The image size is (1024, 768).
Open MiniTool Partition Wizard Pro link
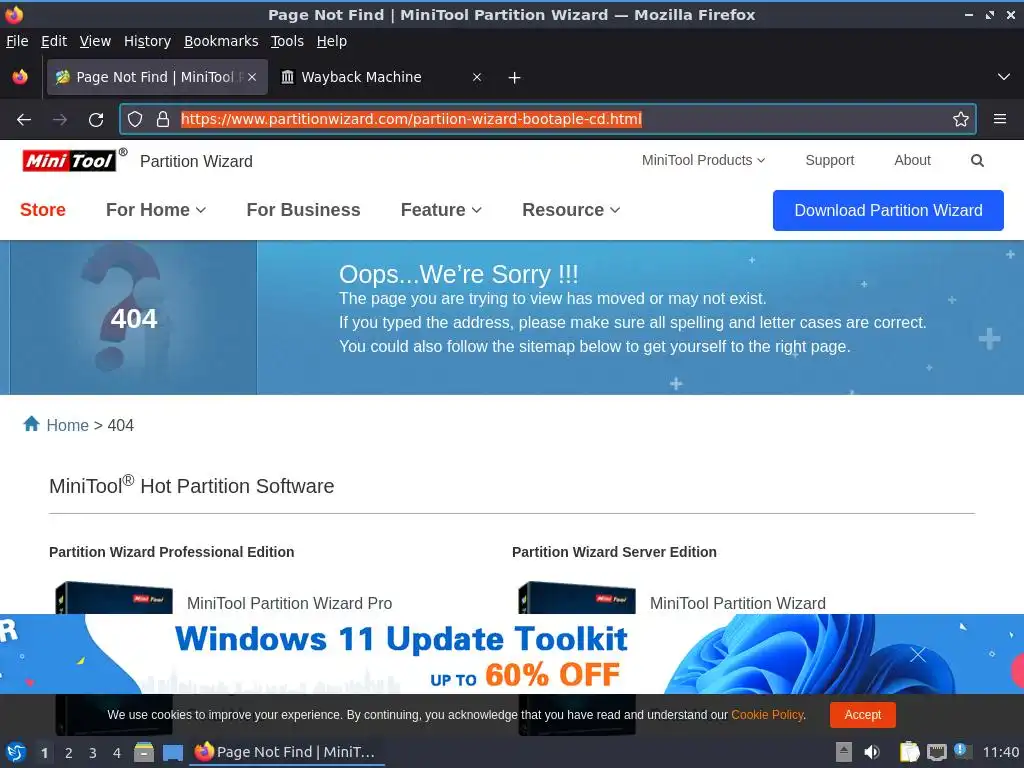(289, 603)
